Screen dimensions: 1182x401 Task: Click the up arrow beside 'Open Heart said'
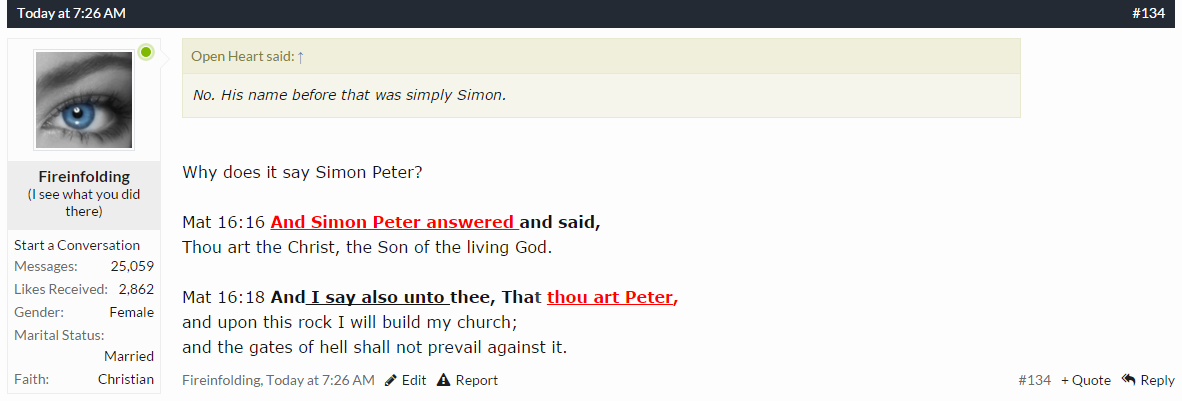click(301, 56)
